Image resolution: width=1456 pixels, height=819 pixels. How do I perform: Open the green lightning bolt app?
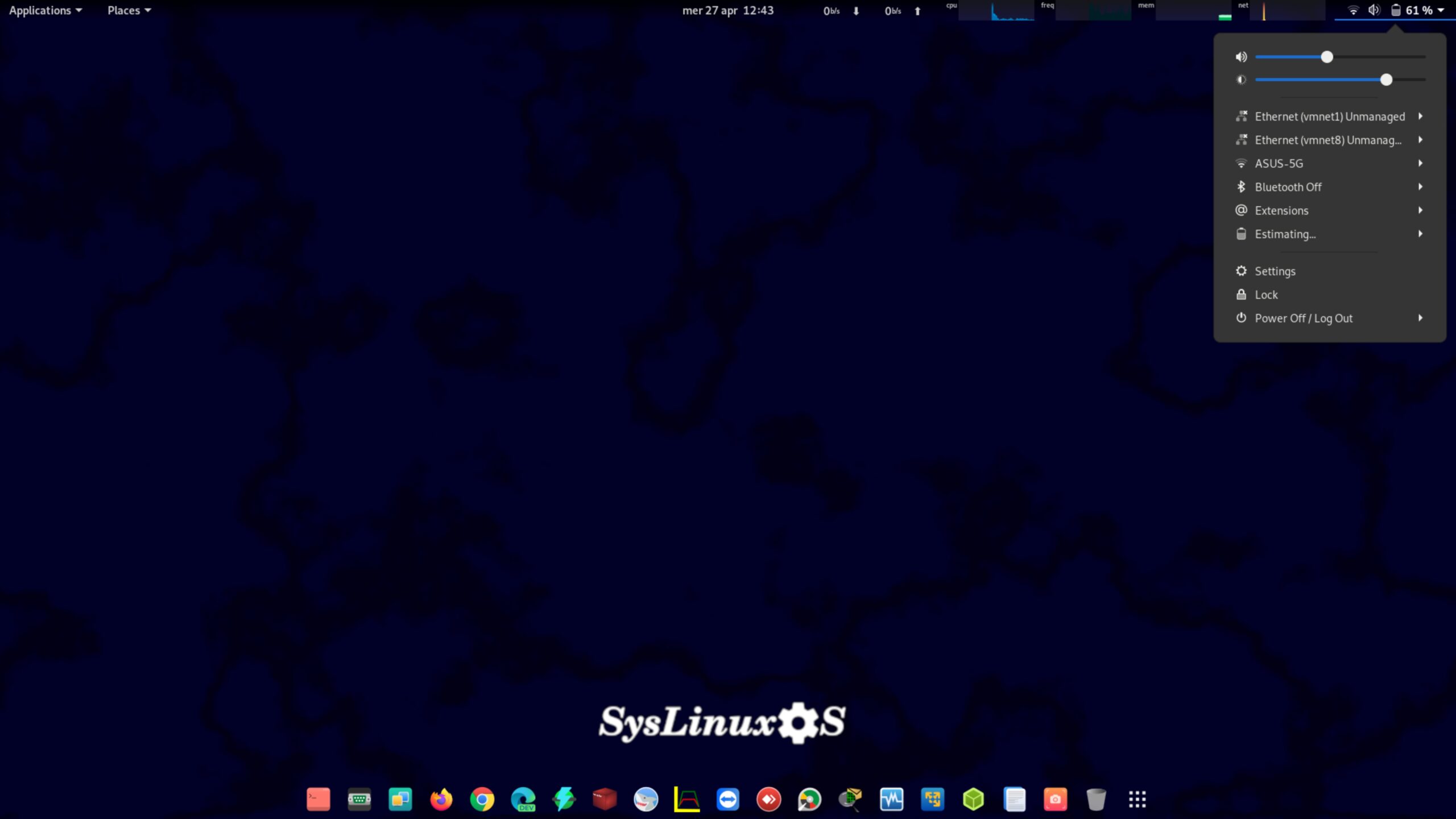pyautogui.click(x=564, y=799)
